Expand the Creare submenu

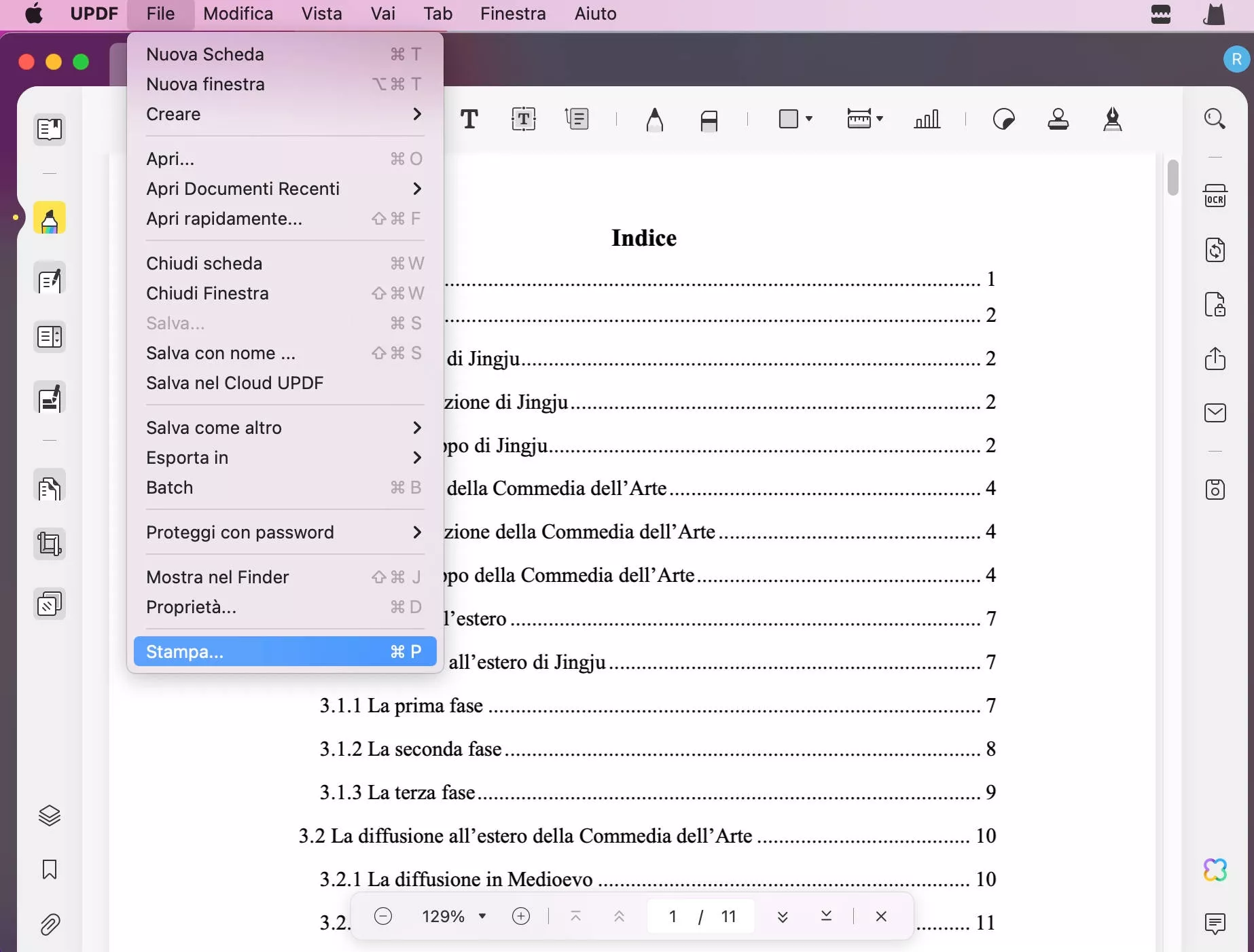pos(285,114)
